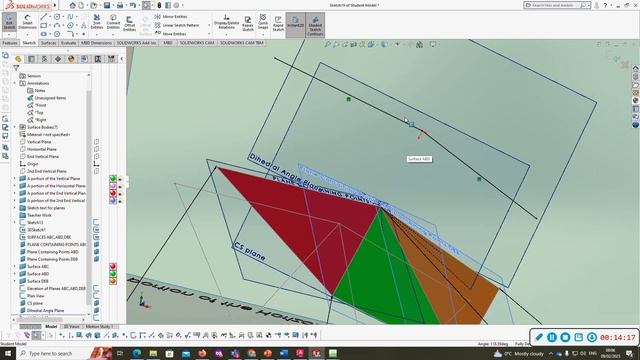The height and width of the screenshot is (360, 640).
Task: Open Display/Delete Relations
Action: tap(227, 22)
